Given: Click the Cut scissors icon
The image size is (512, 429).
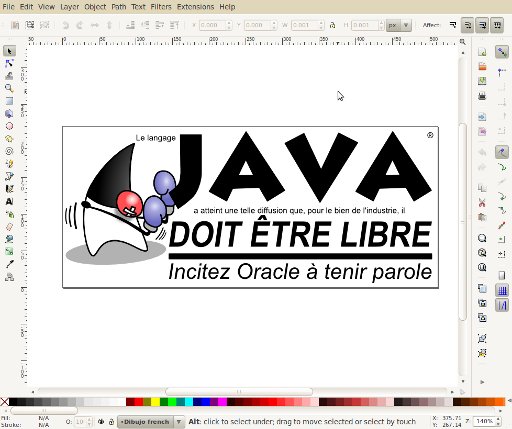Looking at the screenshot, I should click(482, 202).
